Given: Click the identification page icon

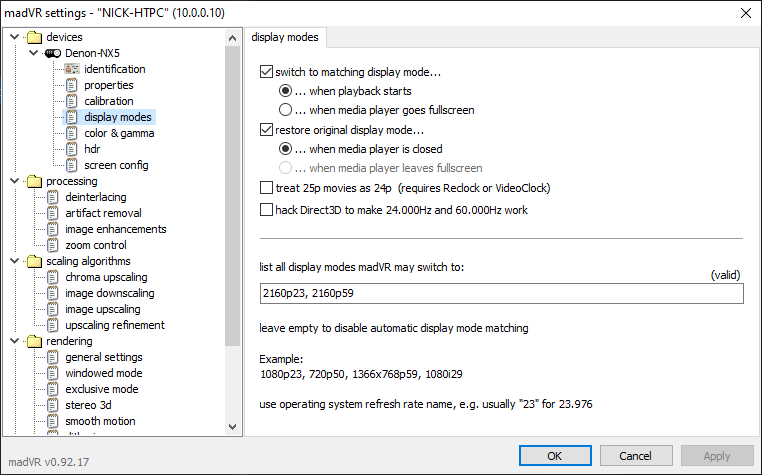Looking at the screenshot, I should 71,69.
